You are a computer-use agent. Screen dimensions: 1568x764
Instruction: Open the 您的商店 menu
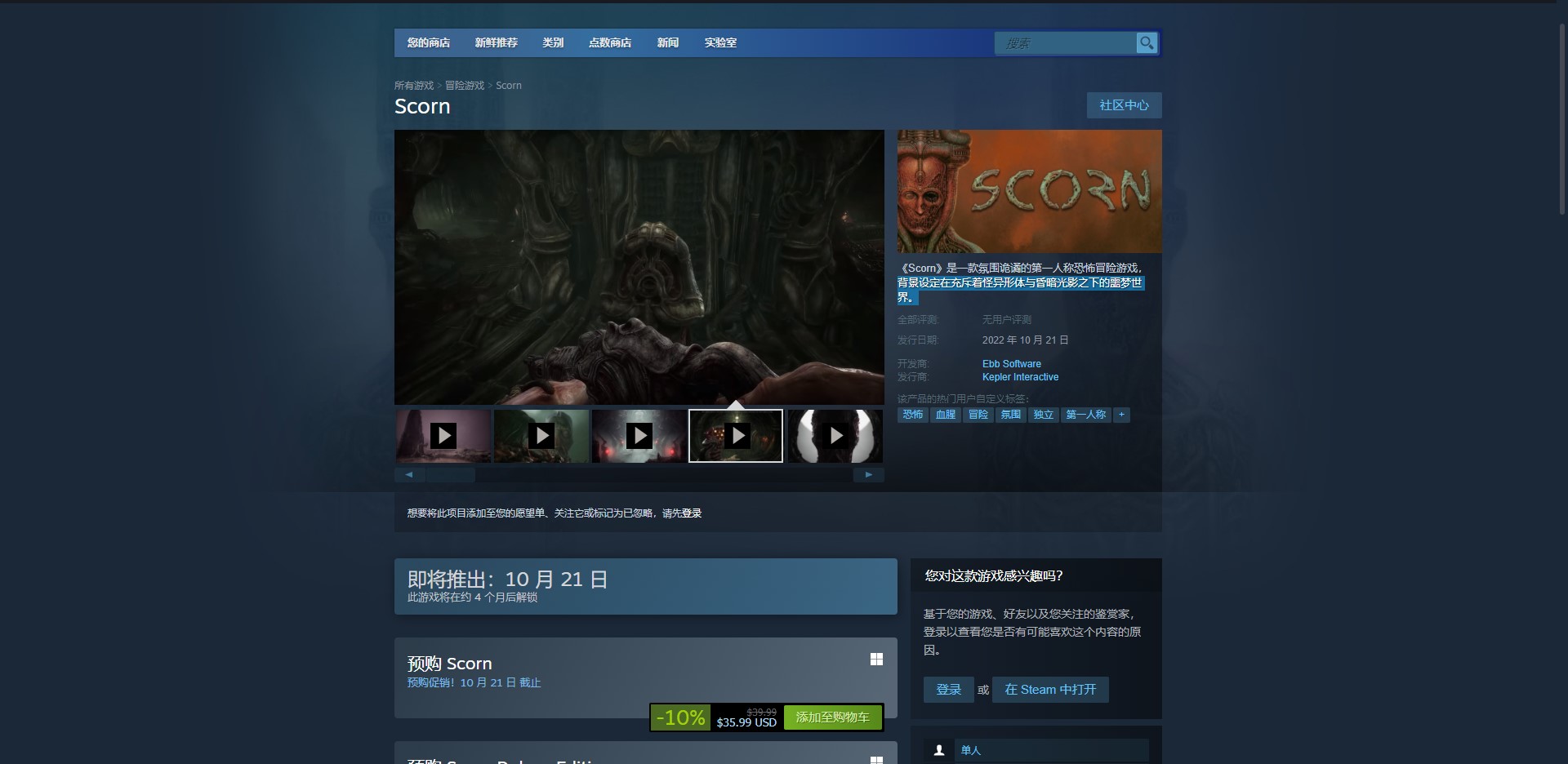click(x=429, y=42)
